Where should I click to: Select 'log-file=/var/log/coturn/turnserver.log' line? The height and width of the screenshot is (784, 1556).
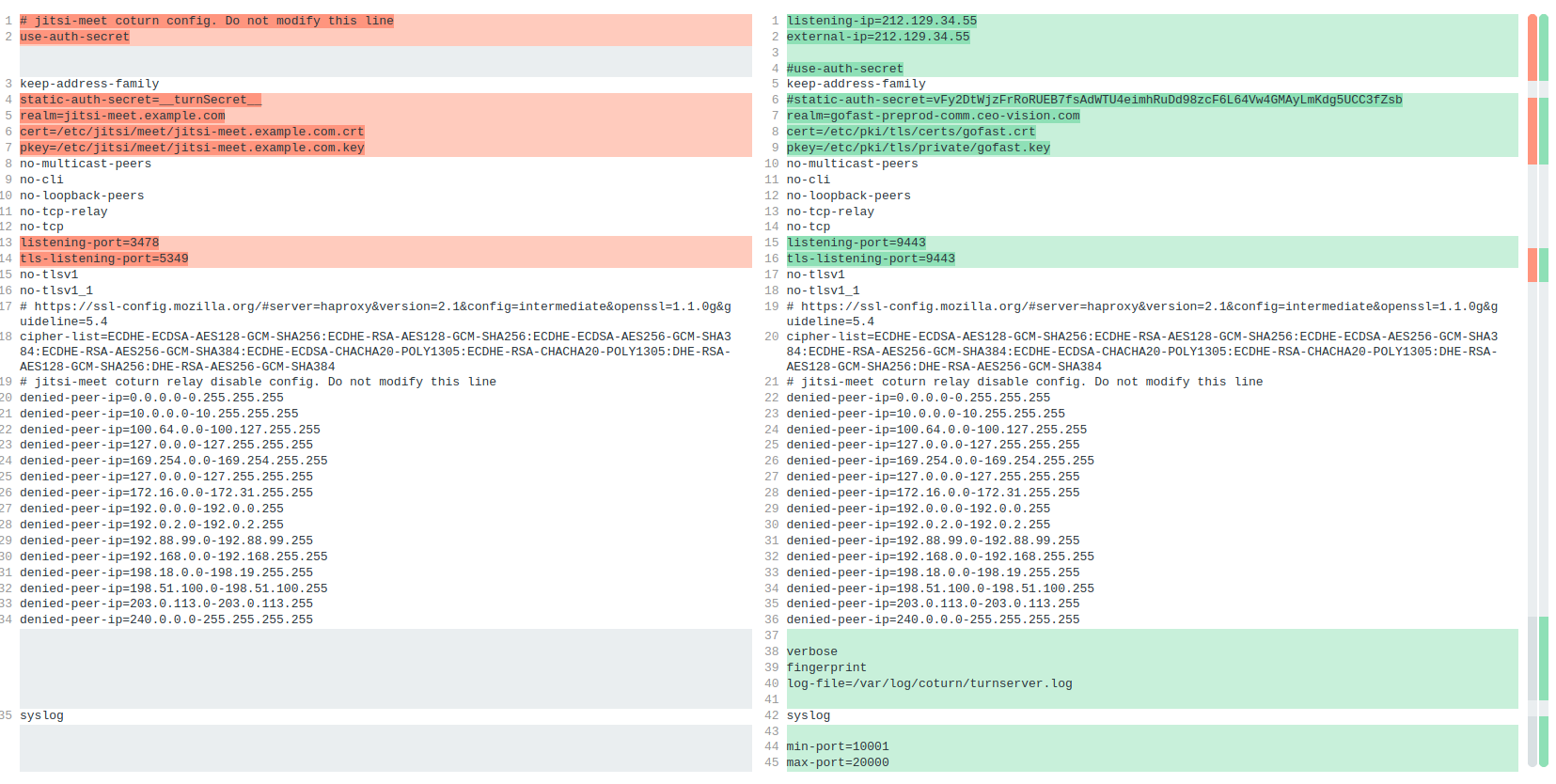point(930,683)
